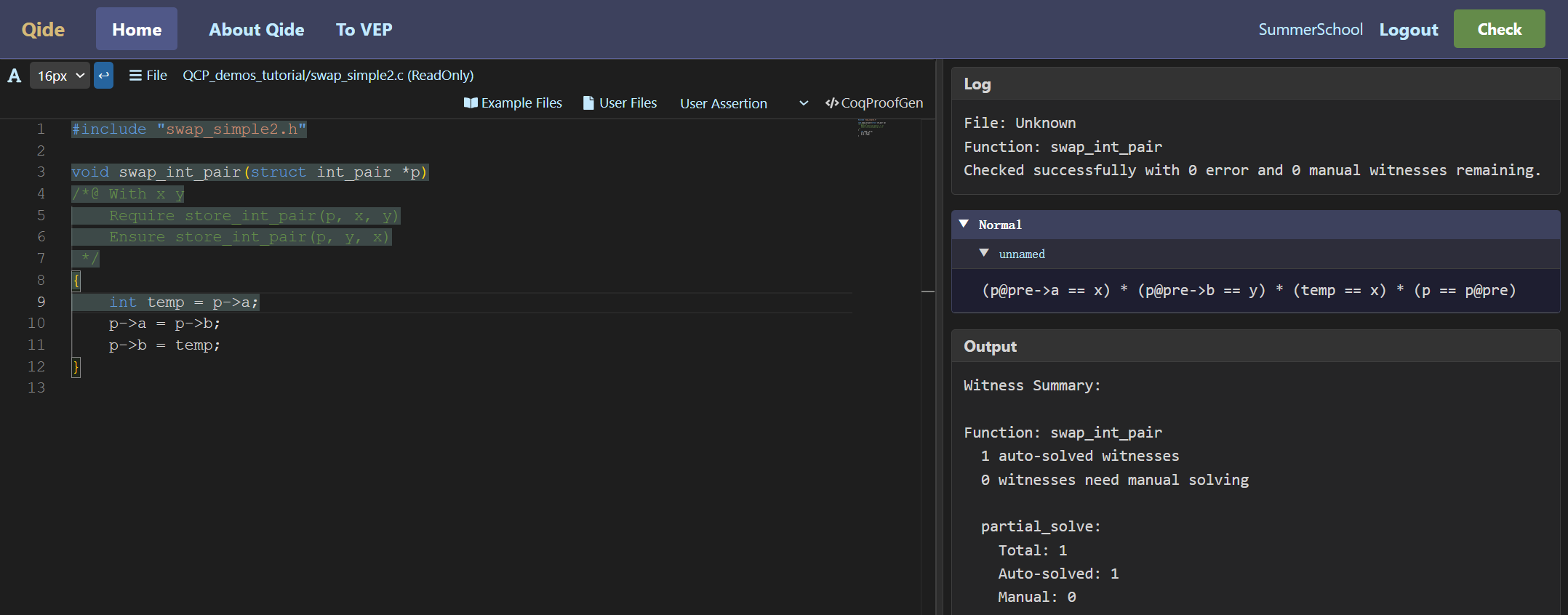Open the File hamburger menu icon
The height and width of the screenshot is (615, 1568).
tap(135, 76)
